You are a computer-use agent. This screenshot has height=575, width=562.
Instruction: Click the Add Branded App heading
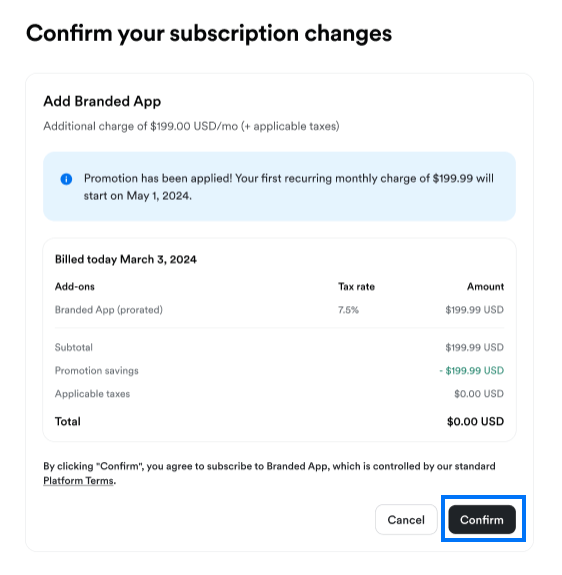102,101
